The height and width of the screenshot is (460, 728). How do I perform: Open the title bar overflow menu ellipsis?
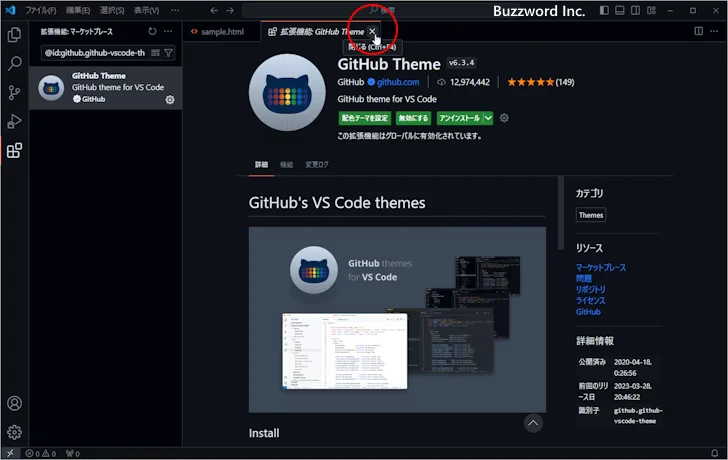pos(175,10)
